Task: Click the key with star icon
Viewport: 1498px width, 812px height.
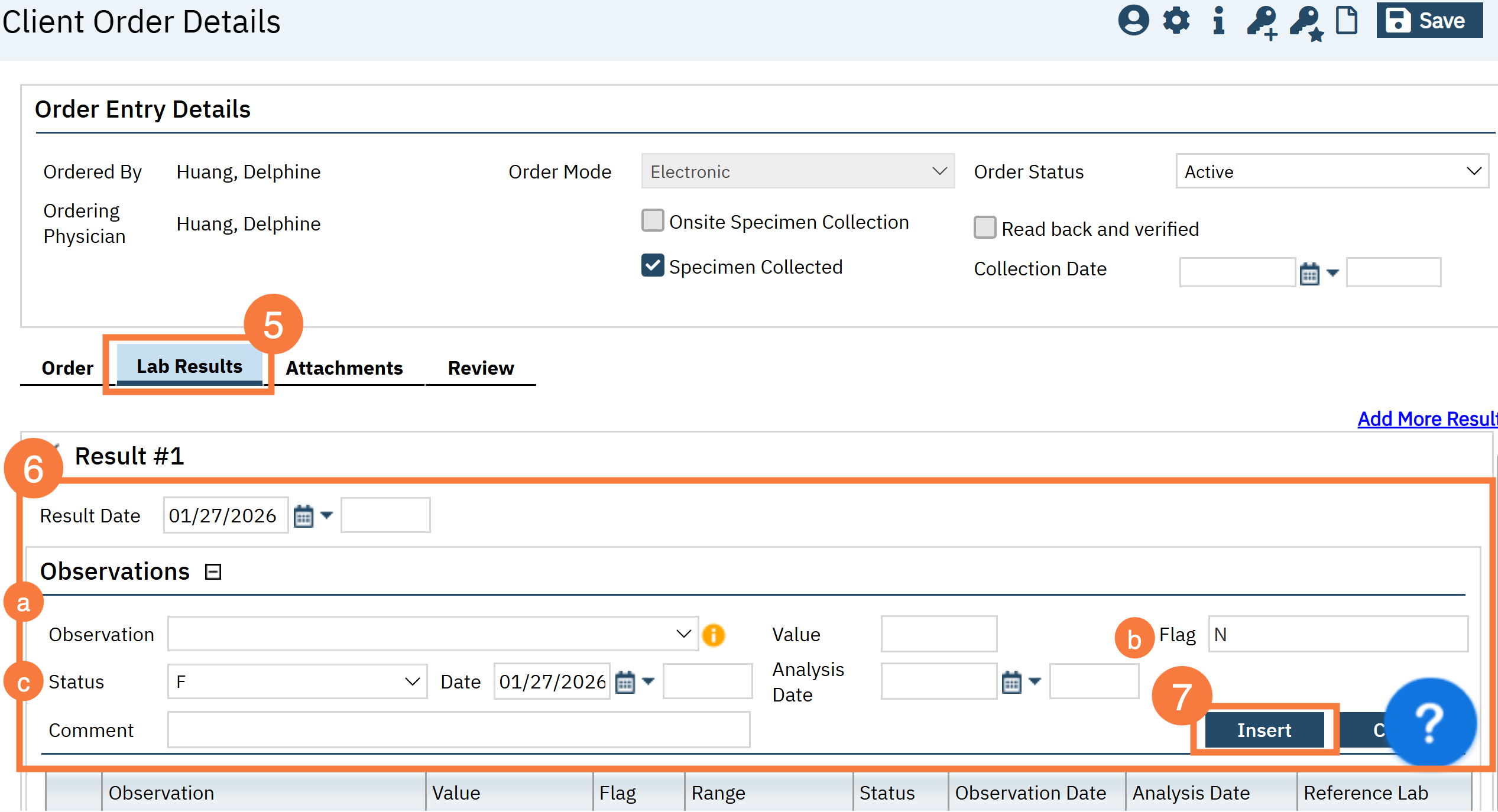Action: (x=1305, y=22)
